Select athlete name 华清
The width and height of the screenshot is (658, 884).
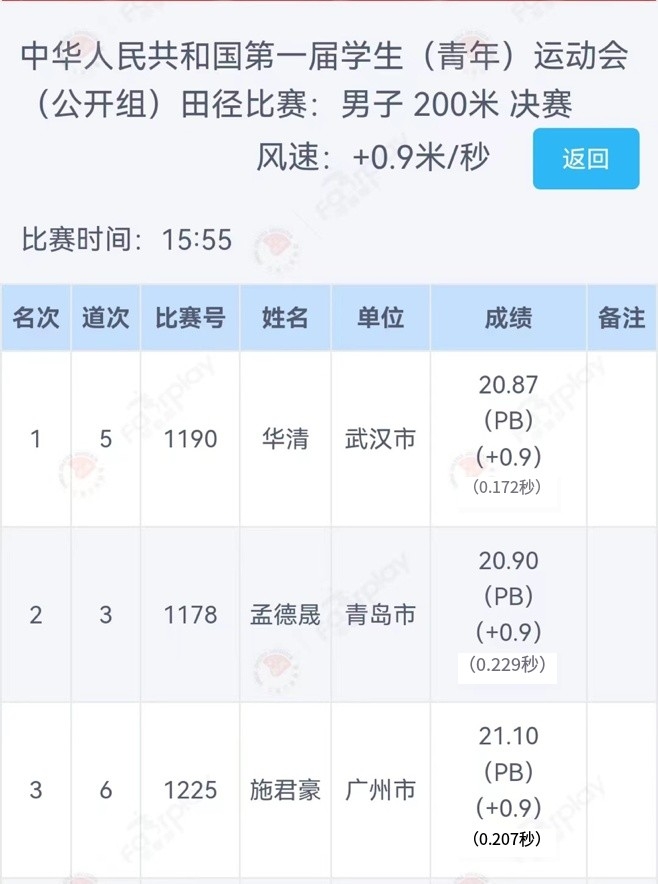pos(285,439)
